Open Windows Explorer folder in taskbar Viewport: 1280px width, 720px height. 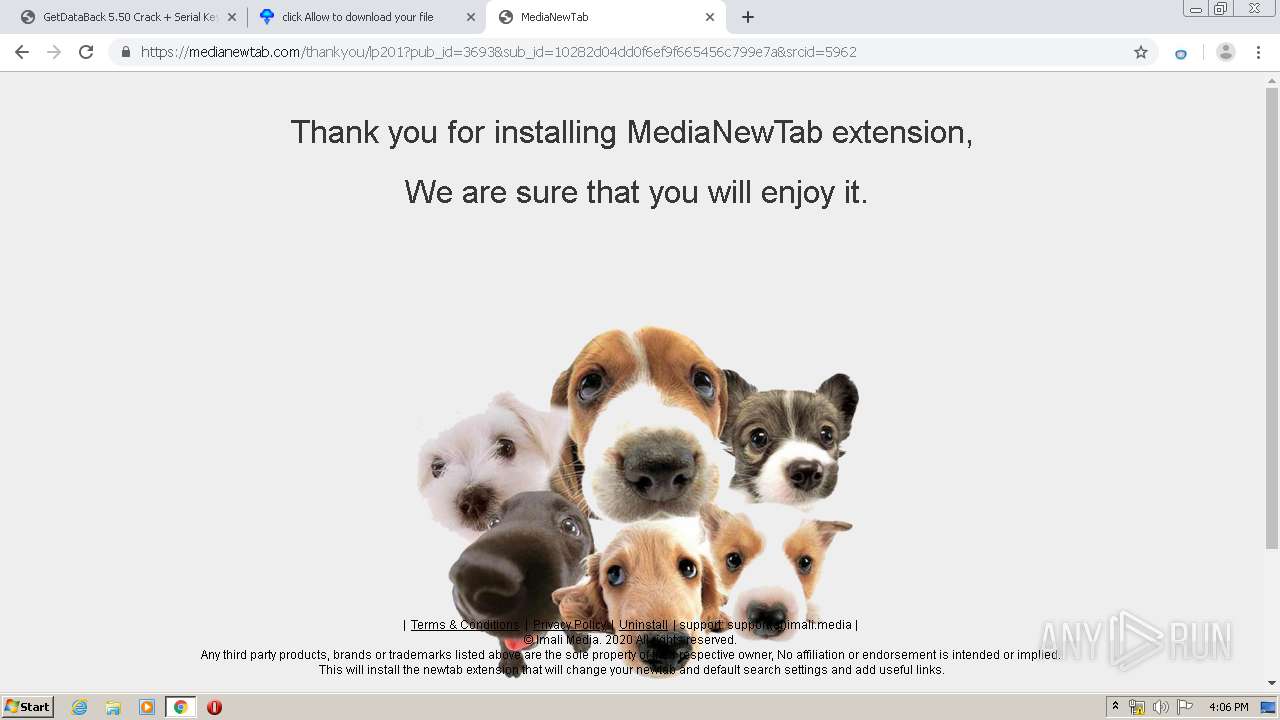click(x=113, y=707)
